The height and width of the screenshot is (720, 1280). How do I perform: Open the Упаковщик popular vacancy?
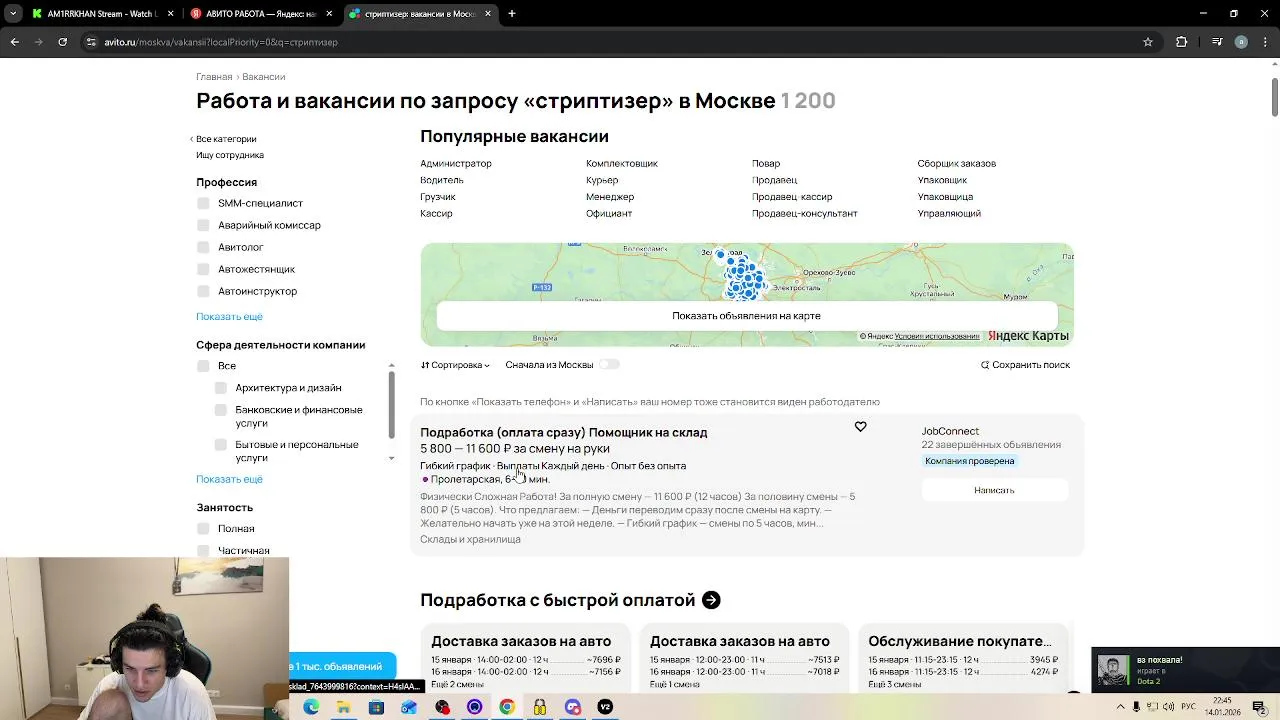942,180
